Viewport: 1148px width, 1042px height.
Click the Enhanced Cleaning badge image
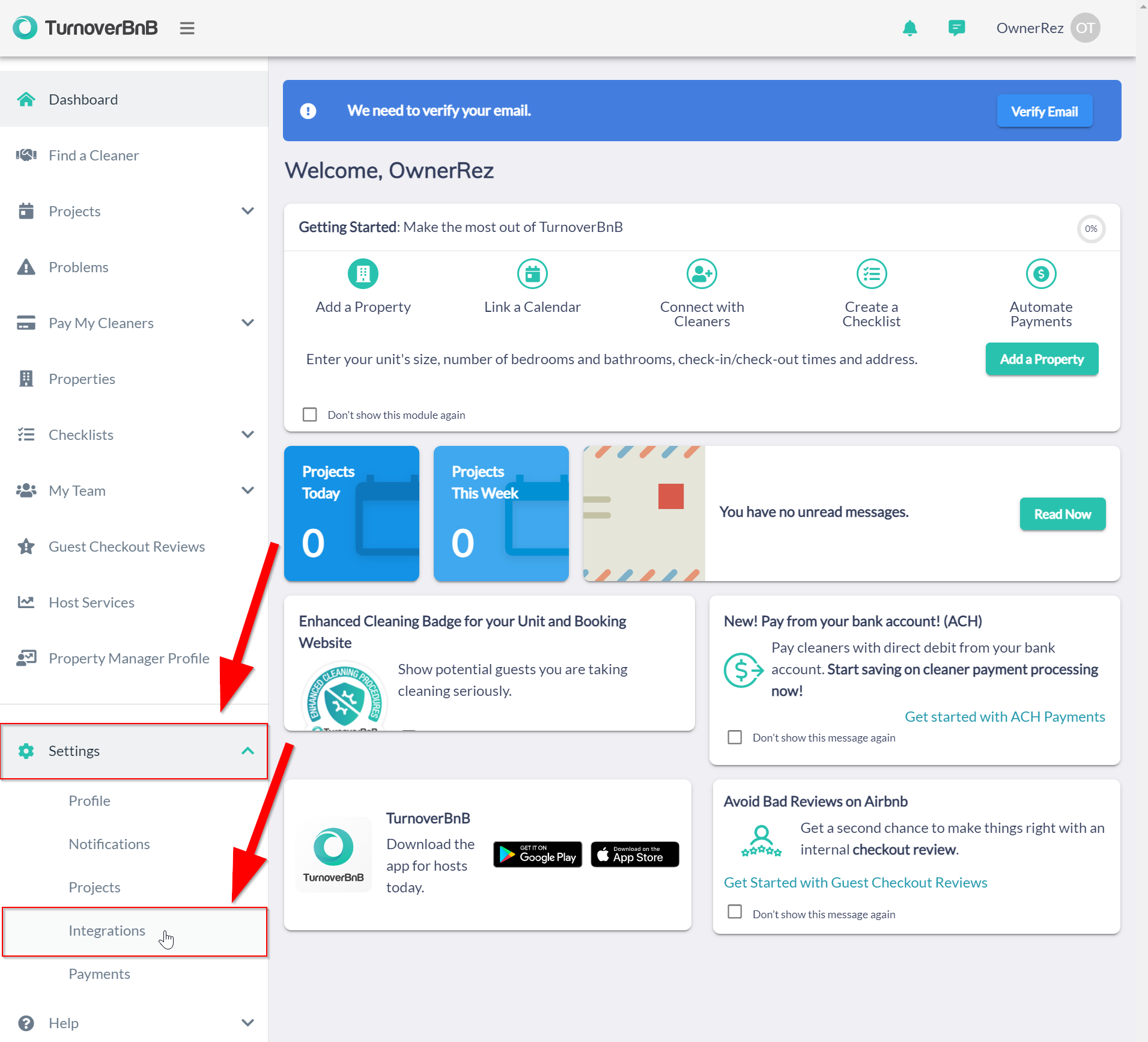pos(344,697)
